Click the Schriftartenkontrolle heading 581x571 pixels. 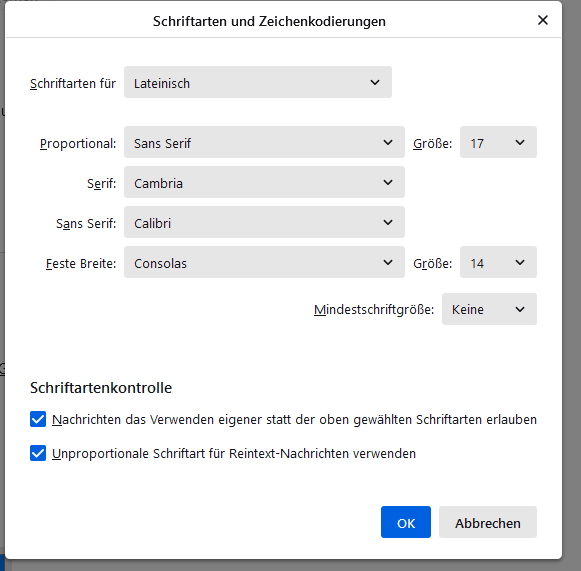(x=101, y=388)
